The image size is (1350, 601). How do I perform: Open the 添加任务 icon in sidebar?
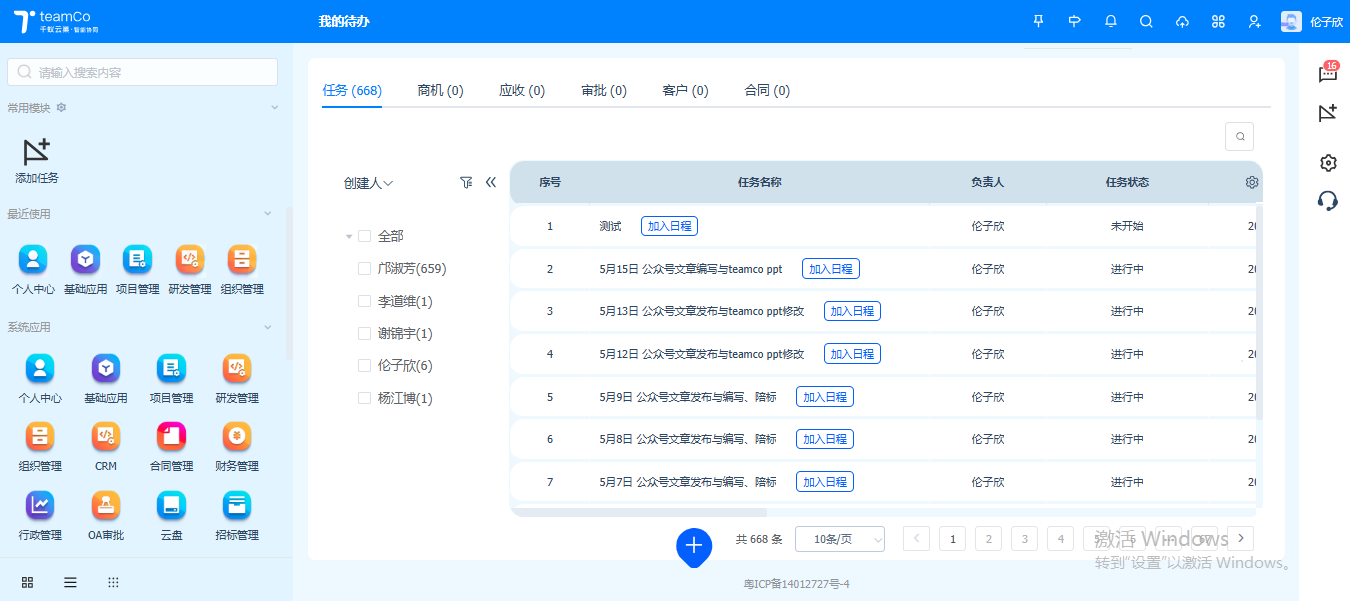point(37,153)
